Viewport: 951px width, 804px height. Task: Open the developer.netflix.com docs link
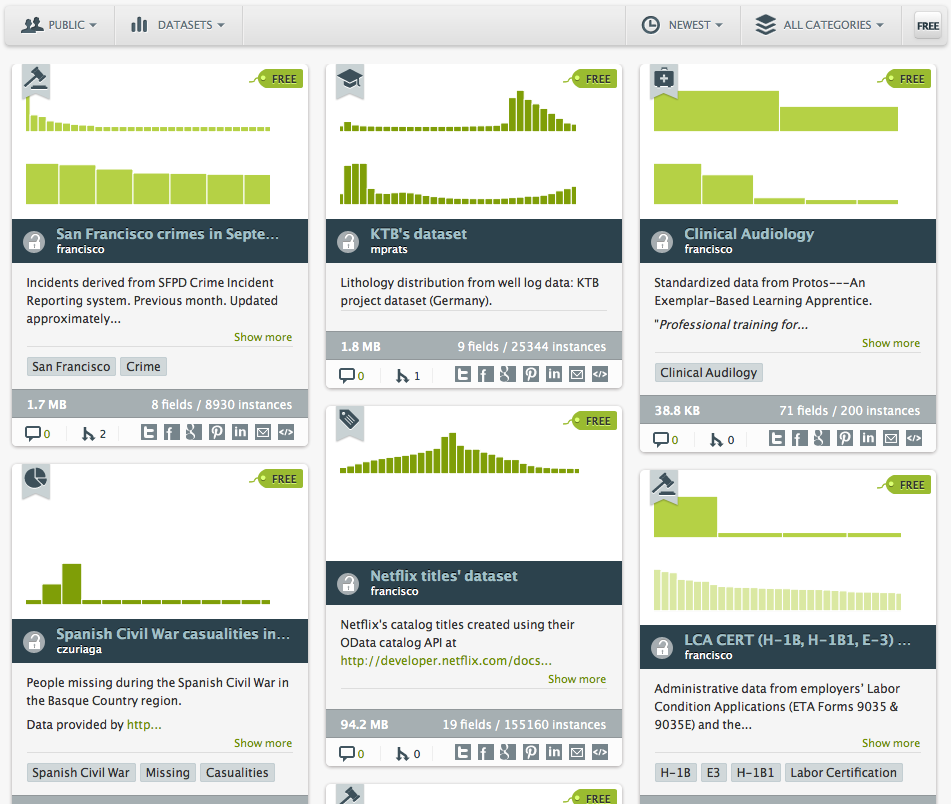pos(446,661)
